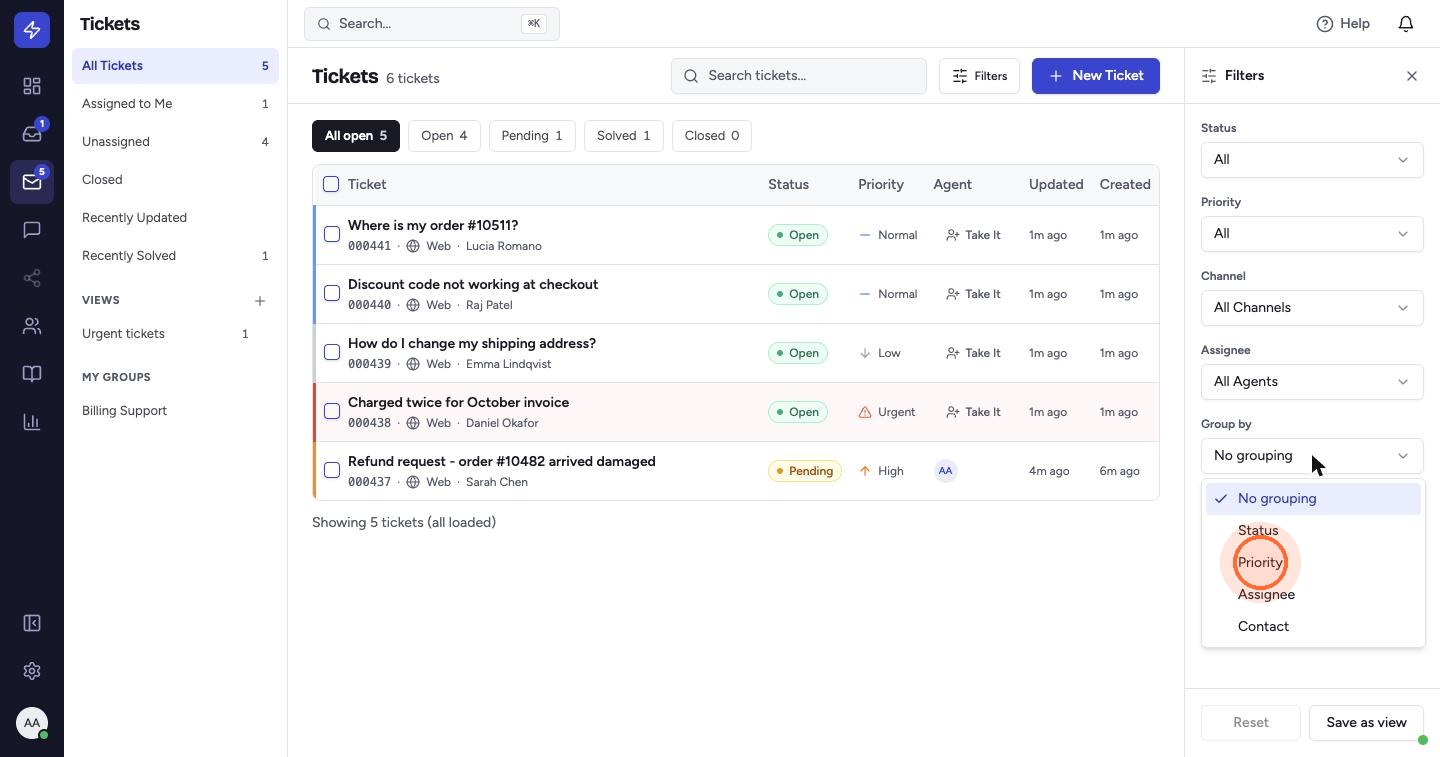Image resolution: width=1440 pixels, height=757 pixels.
Task: Click the magnifier icon in Search tickets field
Action: [x=691, y=76]
